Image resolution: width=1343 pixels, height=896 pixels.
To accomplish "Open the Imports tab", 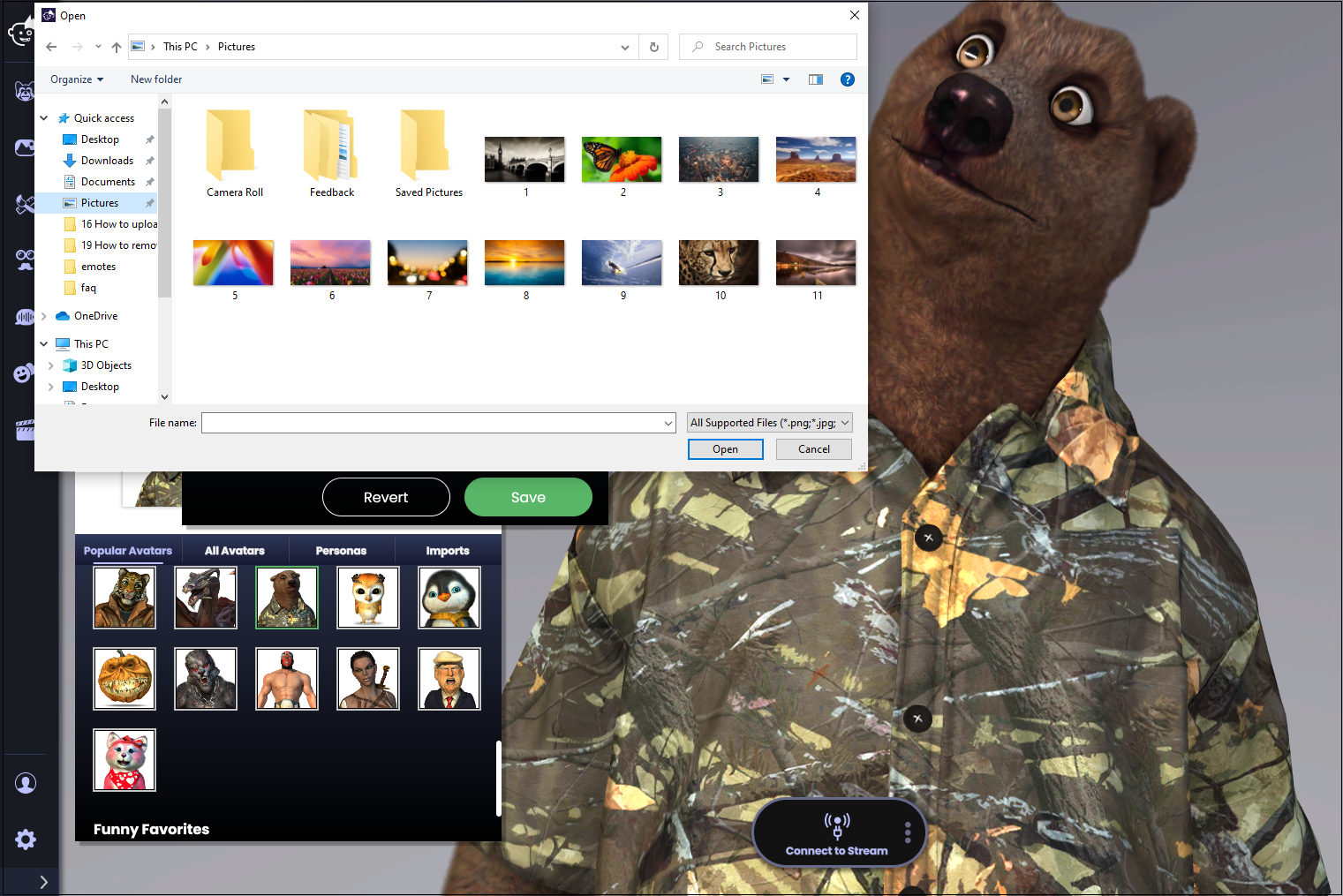I will pyautogui.click(x=448, y=550).
